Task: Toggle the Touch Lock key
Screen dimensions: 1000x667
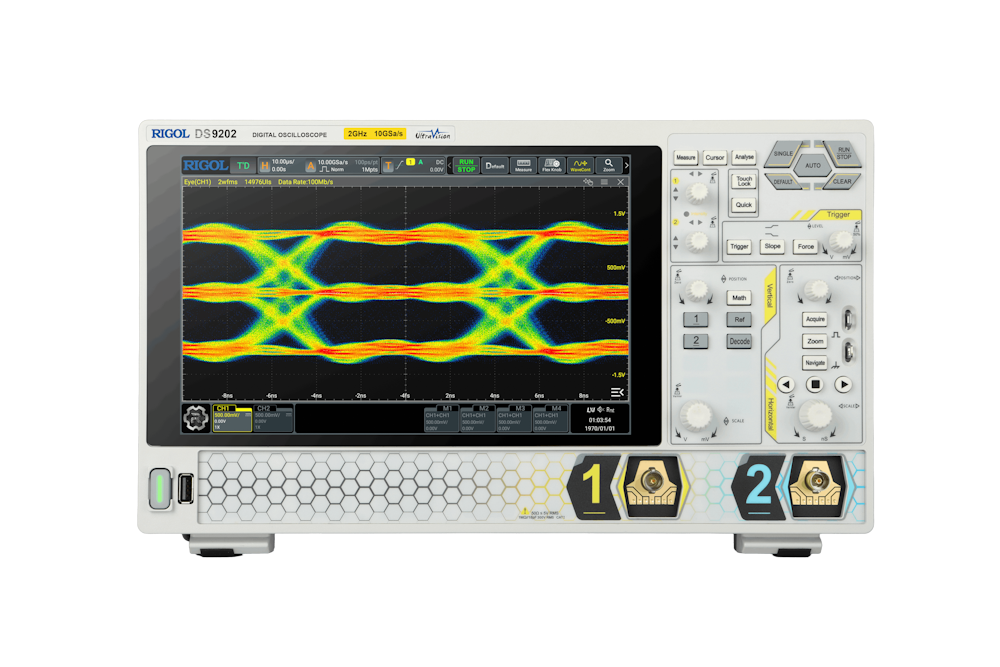Action: [744, 181]
